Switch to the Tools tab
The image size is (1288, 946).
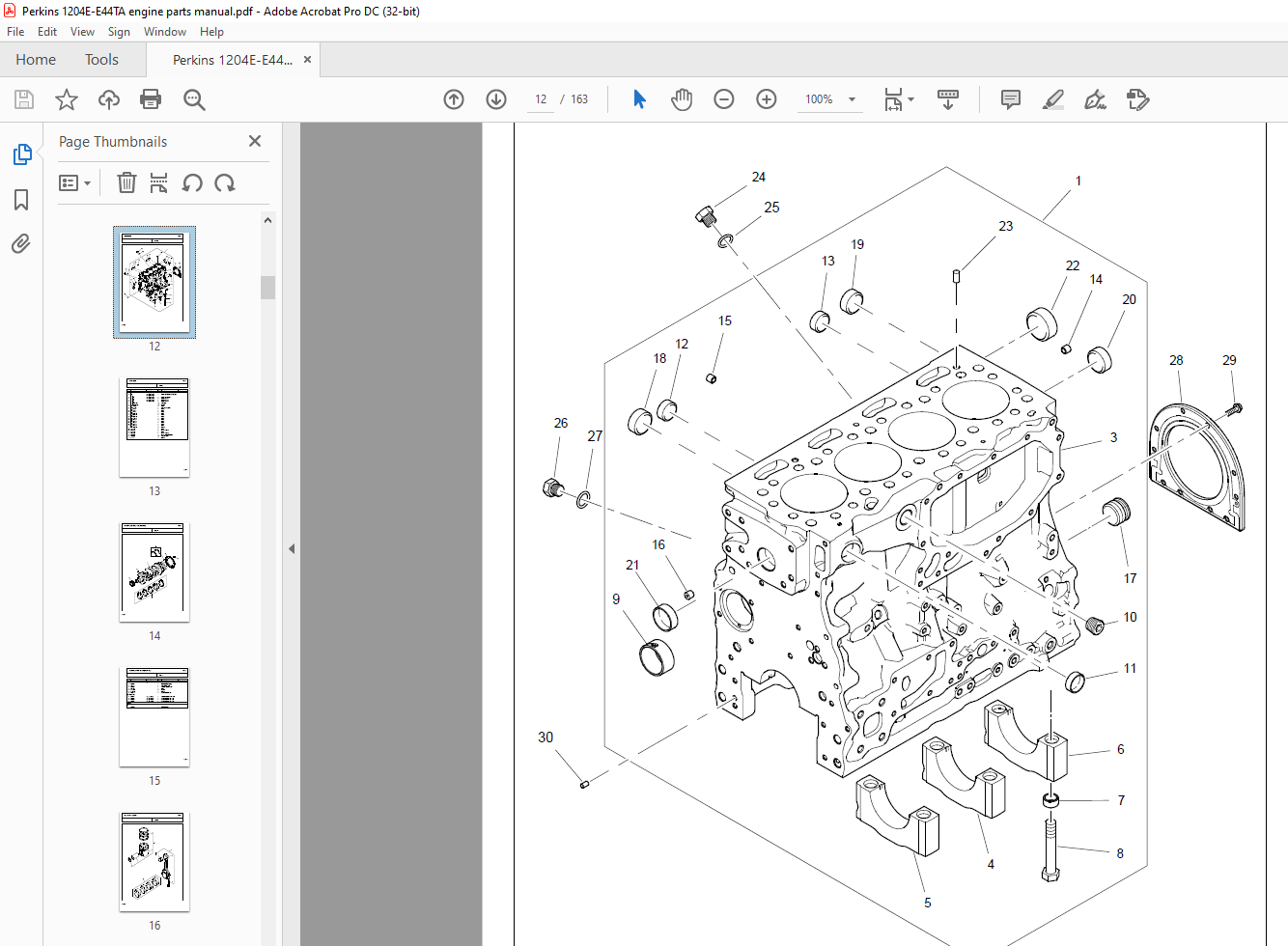point(101,60)
